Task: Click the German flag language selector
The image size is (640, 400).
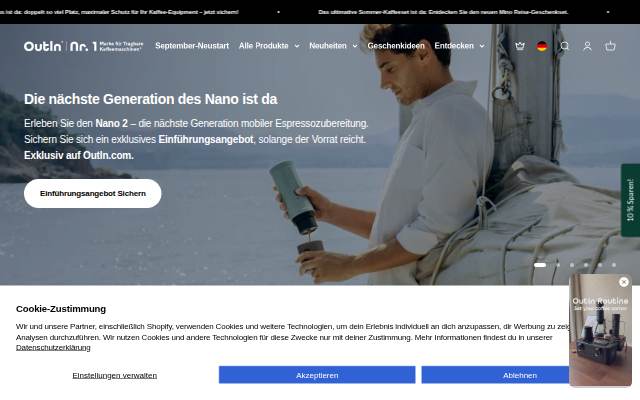Action: pyautogui.click(x=542, y=46)
